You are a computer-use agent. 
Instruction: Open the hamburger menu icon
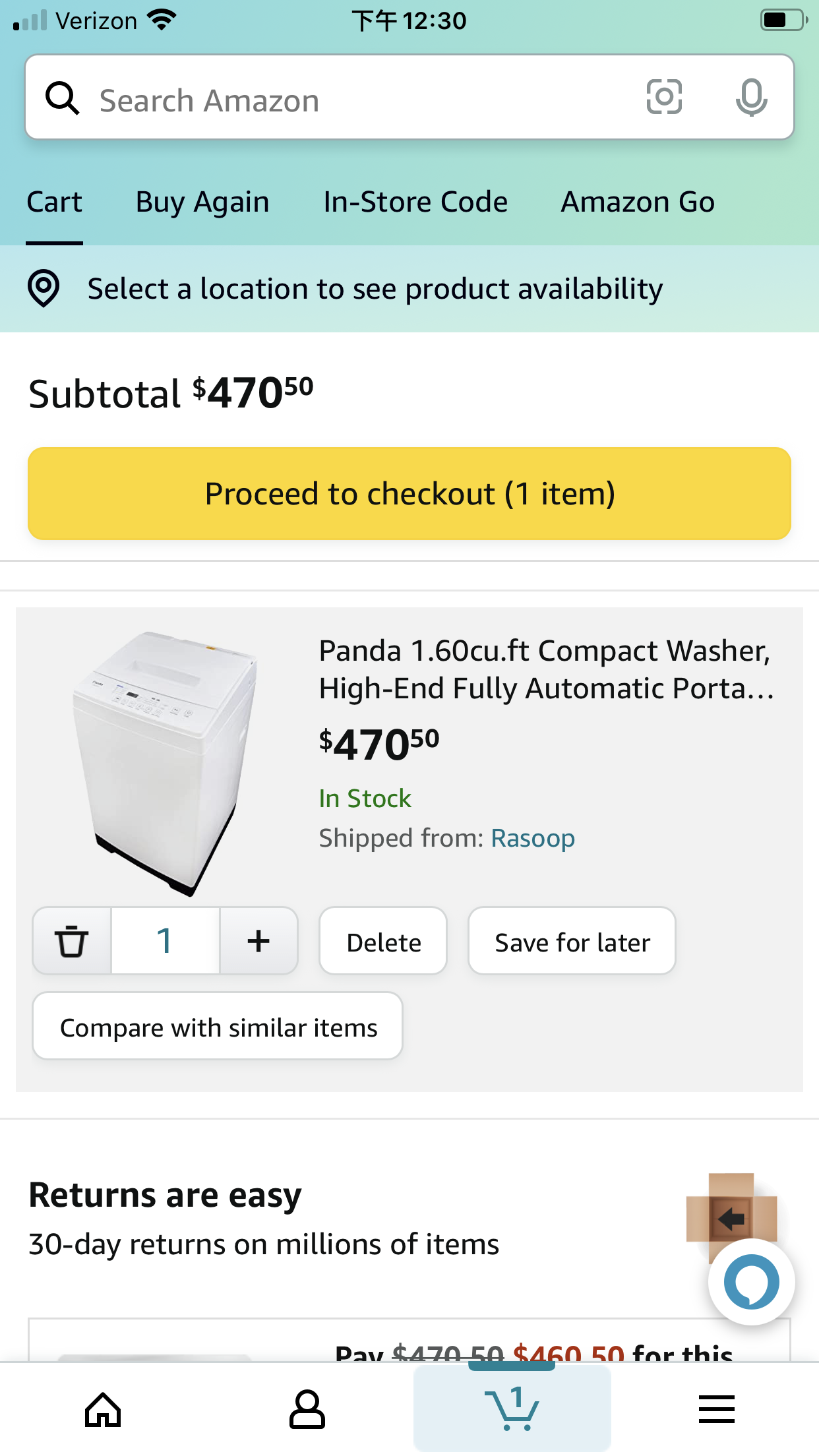click(x=716, y=1410)
